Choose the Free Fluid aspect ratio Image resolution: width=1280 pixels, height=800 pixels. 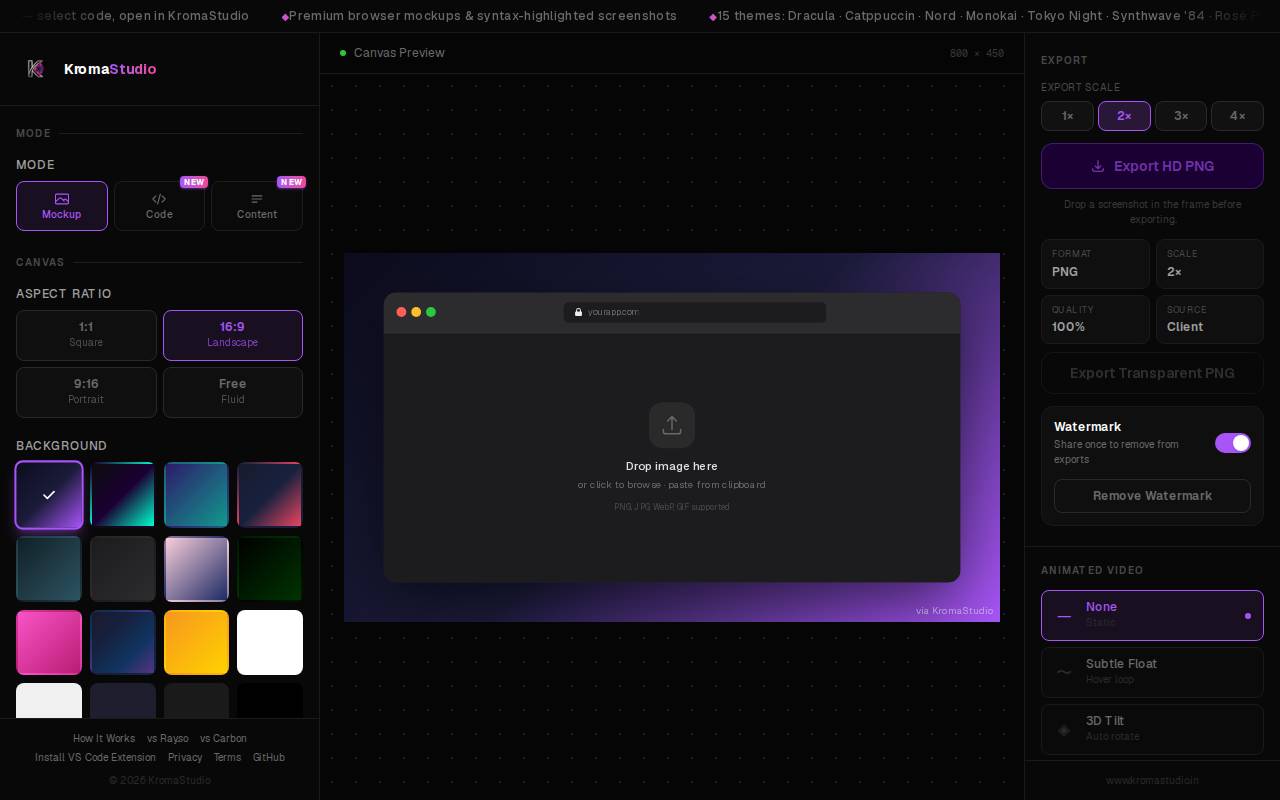point(233,392)
